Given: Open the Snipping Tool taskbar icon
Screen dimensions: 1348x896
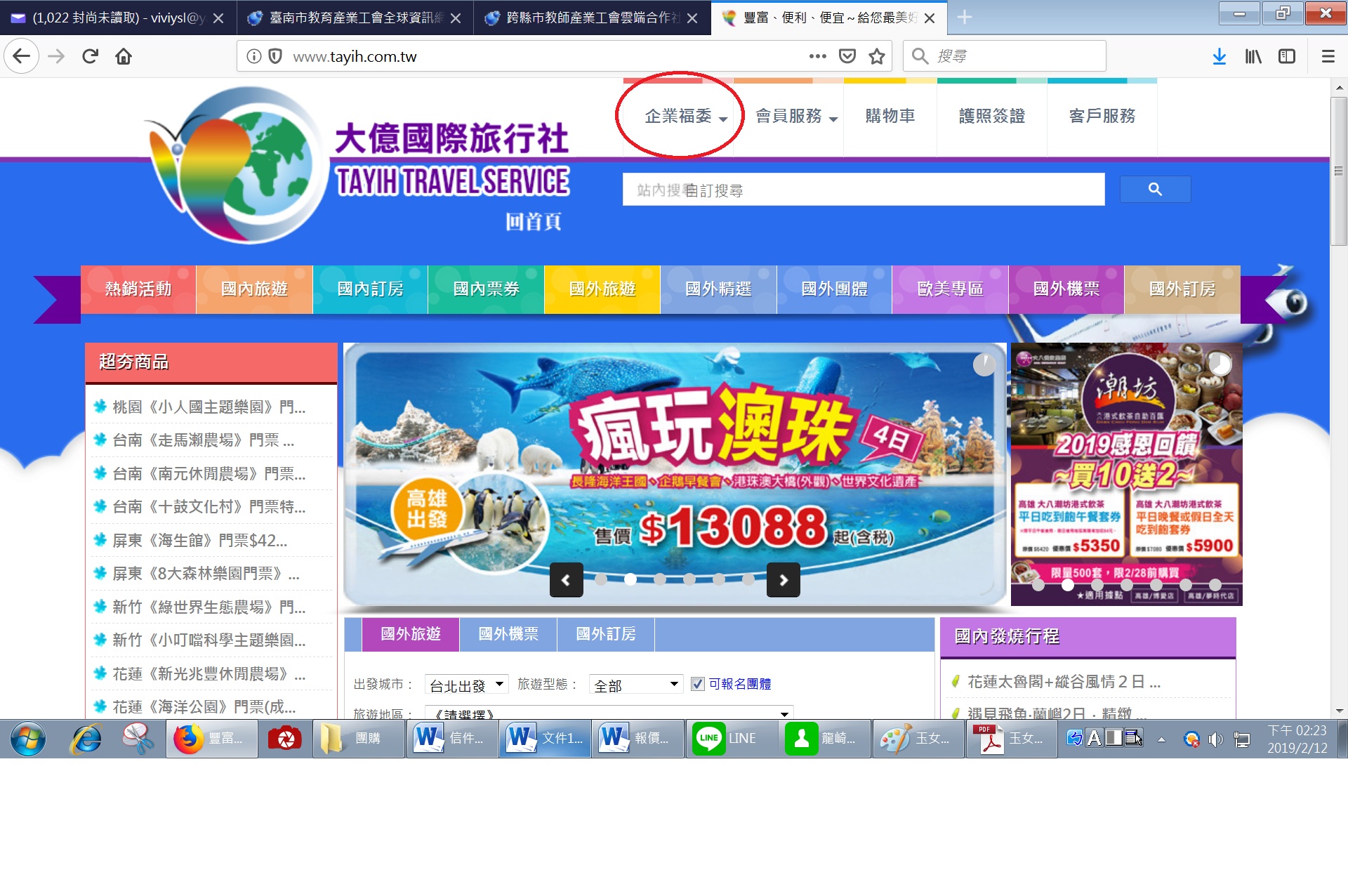Looking at the screenshot, I should pyautogui.click(x=138, y=739).
